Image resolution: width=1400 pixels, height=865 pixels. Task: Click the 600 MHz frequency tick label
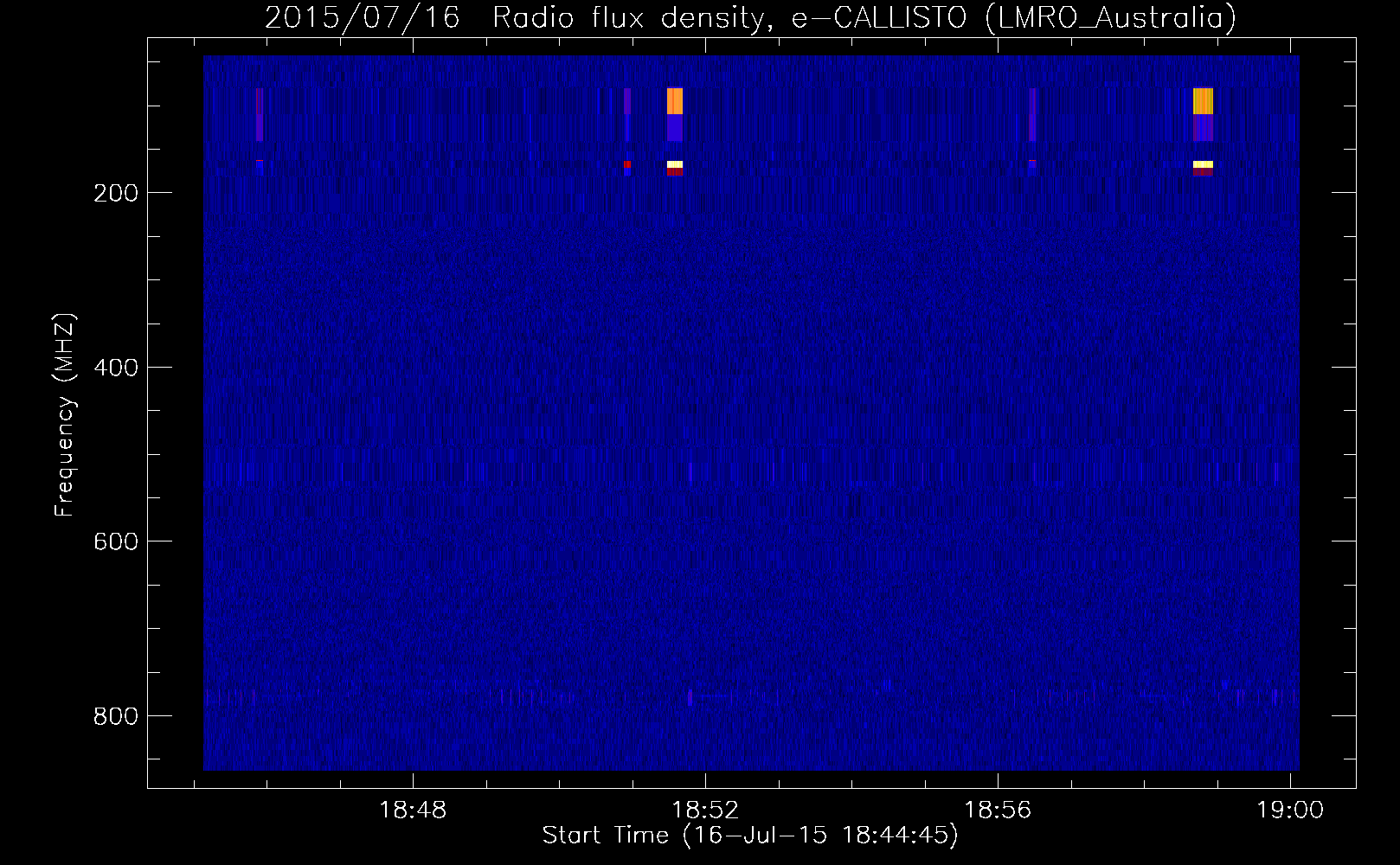coord(116,541)
